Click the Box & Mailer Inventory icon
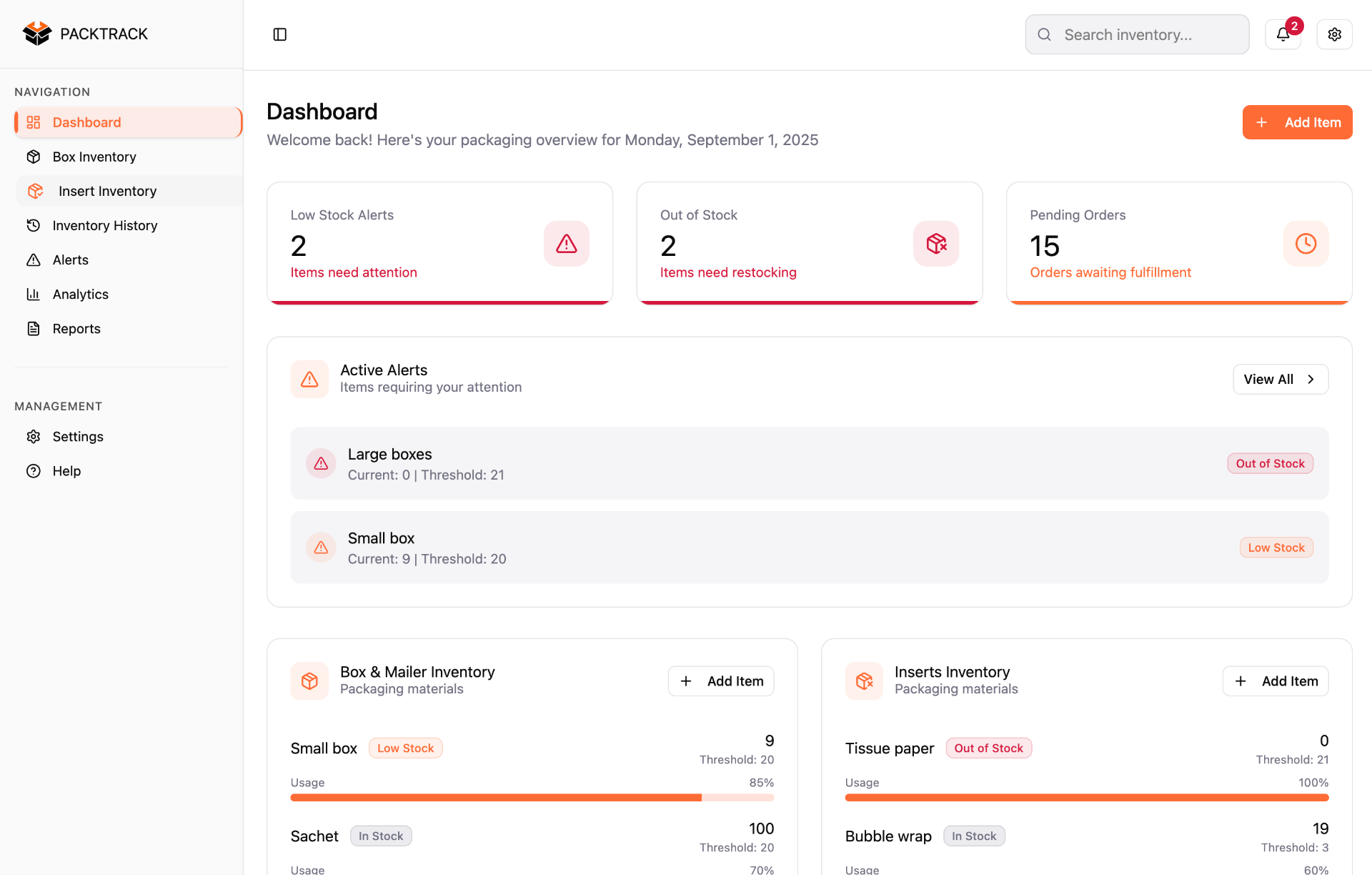 click(x=309, y=681)
